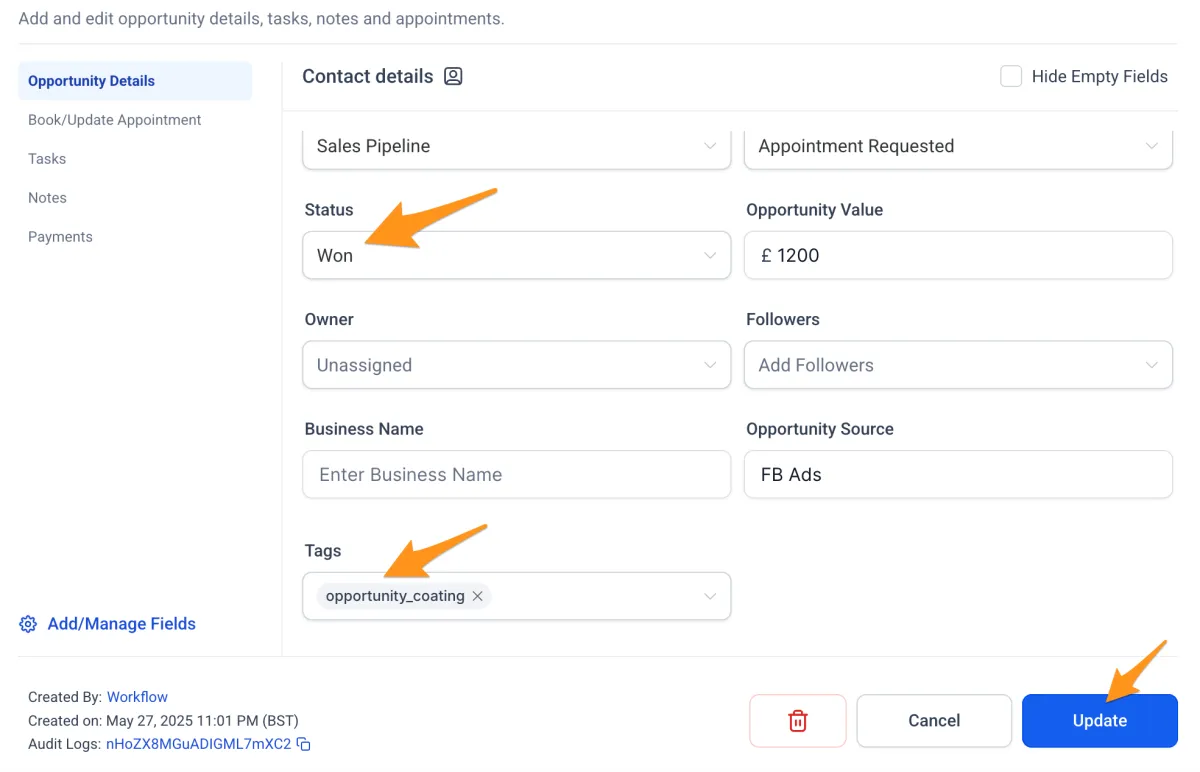
Task: Go to the Notes section
Action: coord(48,198)
